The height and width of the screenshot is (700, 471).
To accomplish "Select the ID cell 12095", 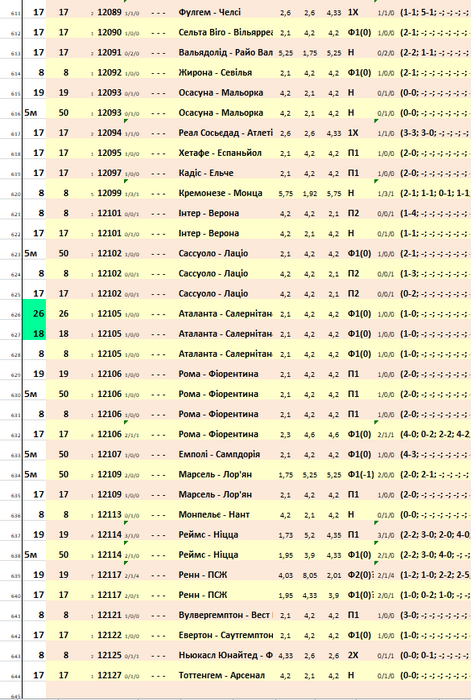I will tap(109, 153).
